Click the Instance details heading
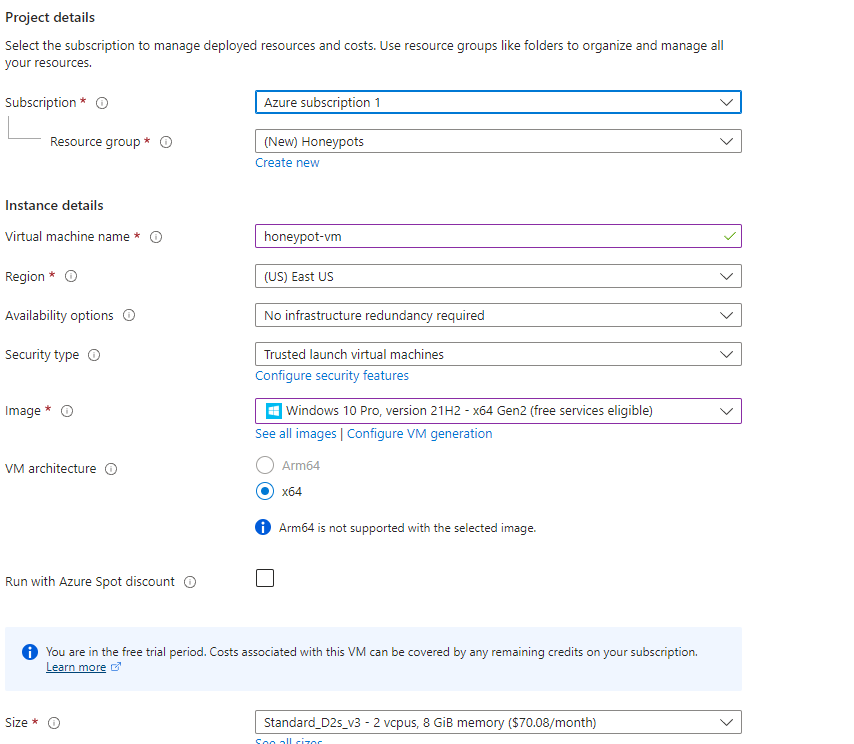This screenshot has width=854, height=744. (x=54, y=206)
